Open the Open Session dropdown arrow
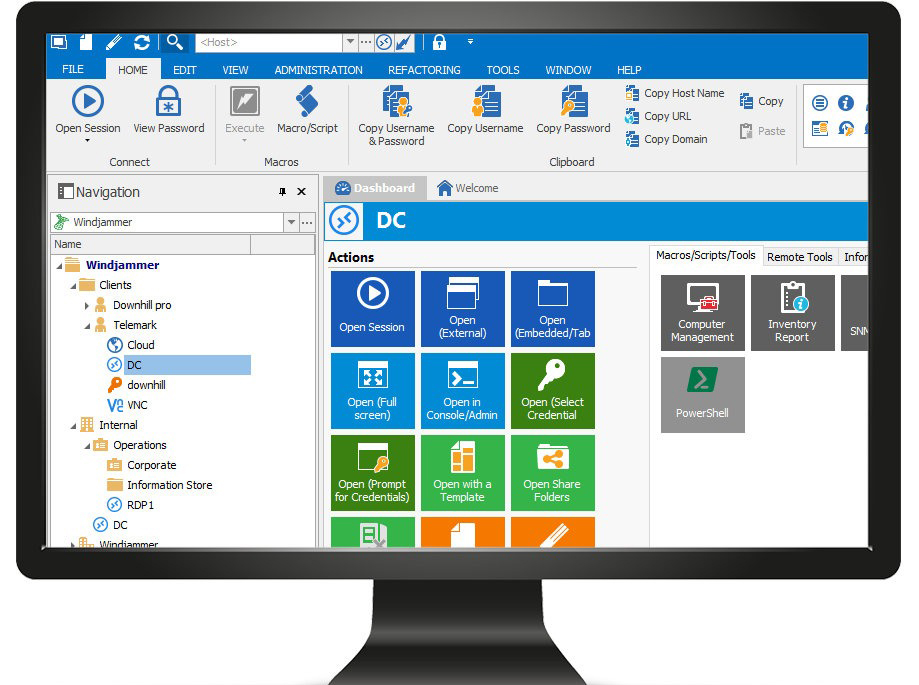 click(x=87, y=141)
